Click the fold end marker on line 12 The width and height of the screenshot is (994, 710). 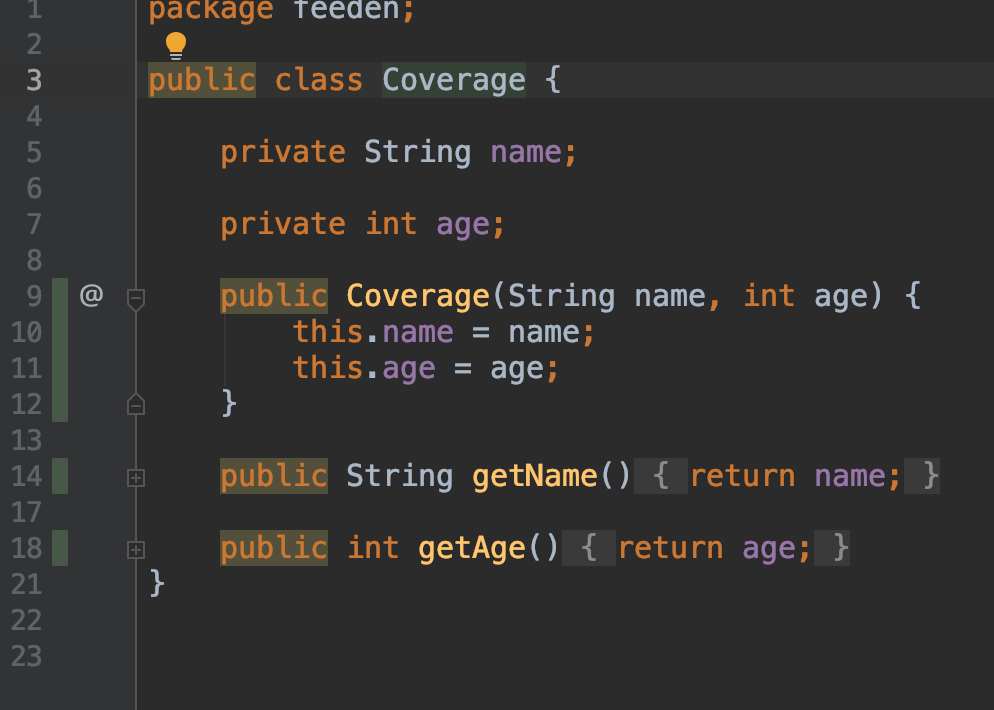(136, 404)
